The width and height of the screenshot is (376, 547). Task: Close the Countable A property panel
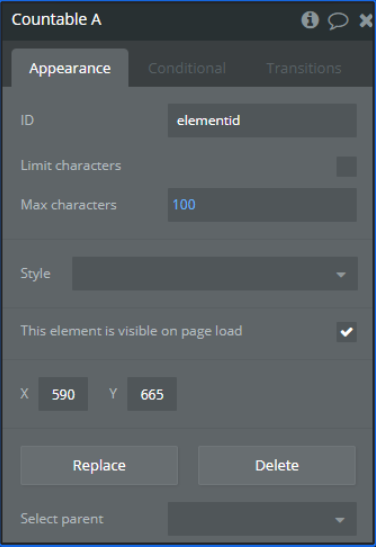tap(366, 20)
